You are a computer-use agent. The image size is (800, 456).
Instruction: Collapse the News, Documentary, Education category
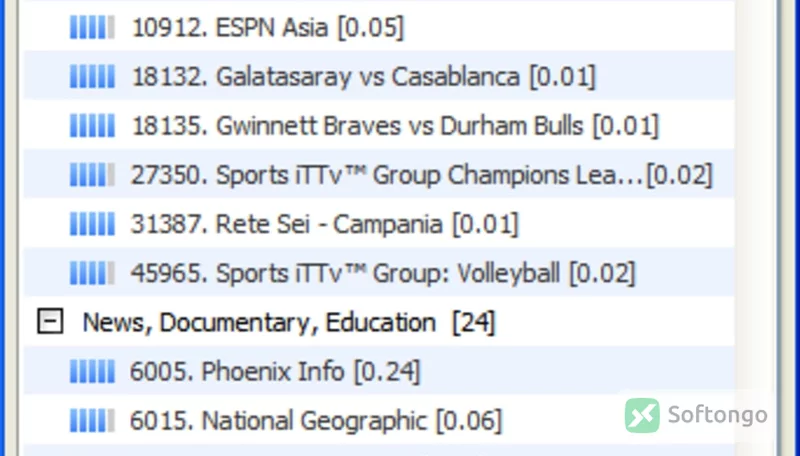coord(50,322)
